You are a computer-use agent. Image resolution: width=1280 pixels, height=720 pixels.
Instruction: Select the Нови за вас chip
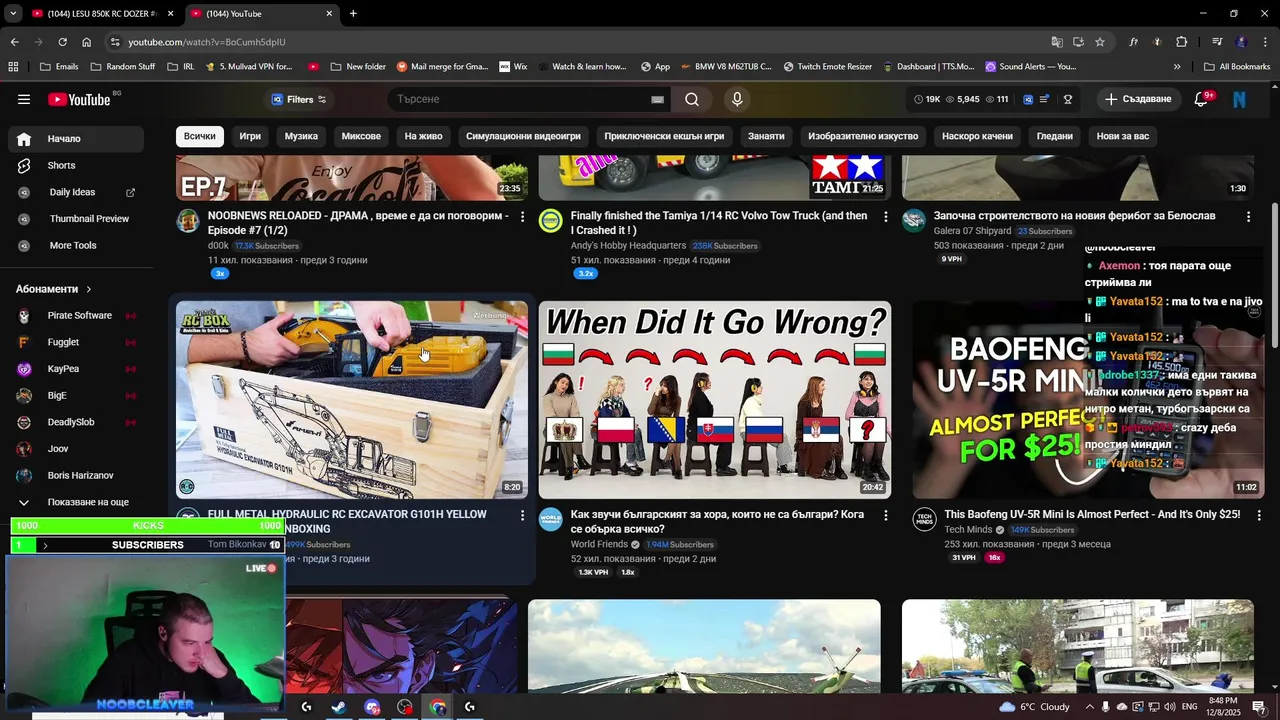point(1123,136)
